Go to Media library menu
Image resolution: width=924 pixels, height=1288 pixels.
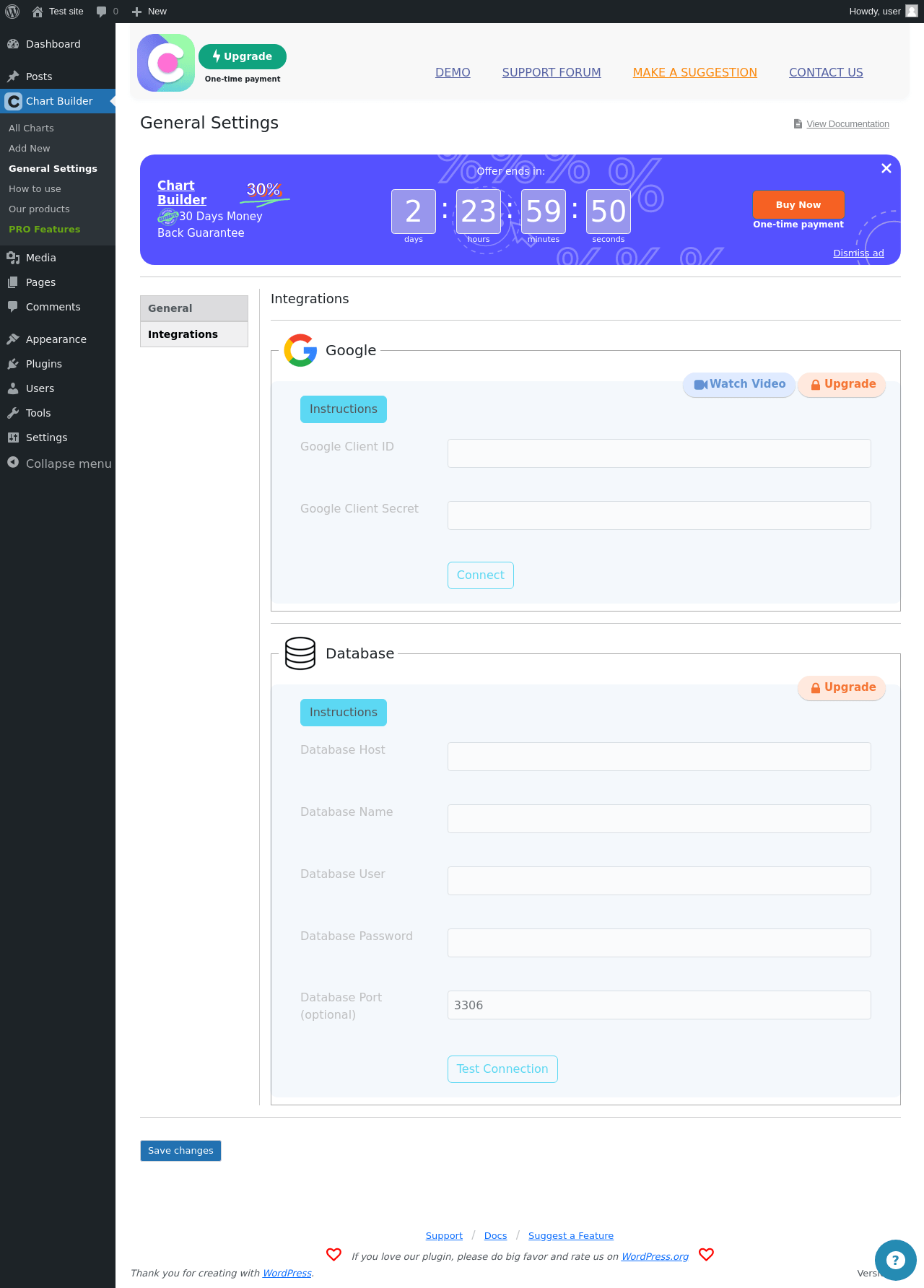click(58, 258)
